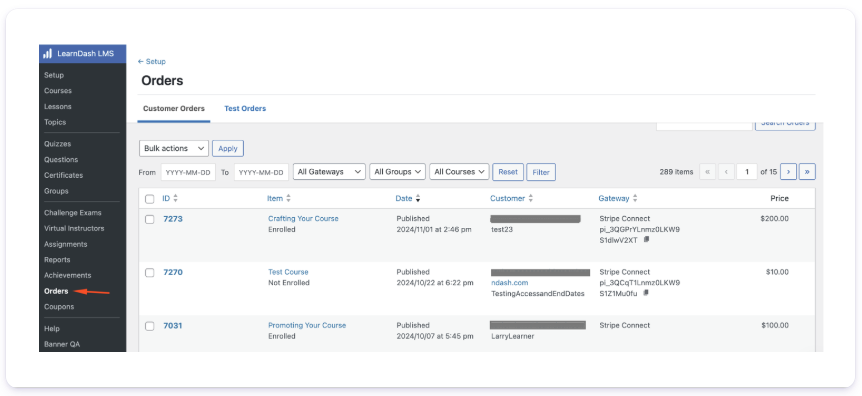
Task: Switch to Customer Orders tab
Action: (174, 108)
